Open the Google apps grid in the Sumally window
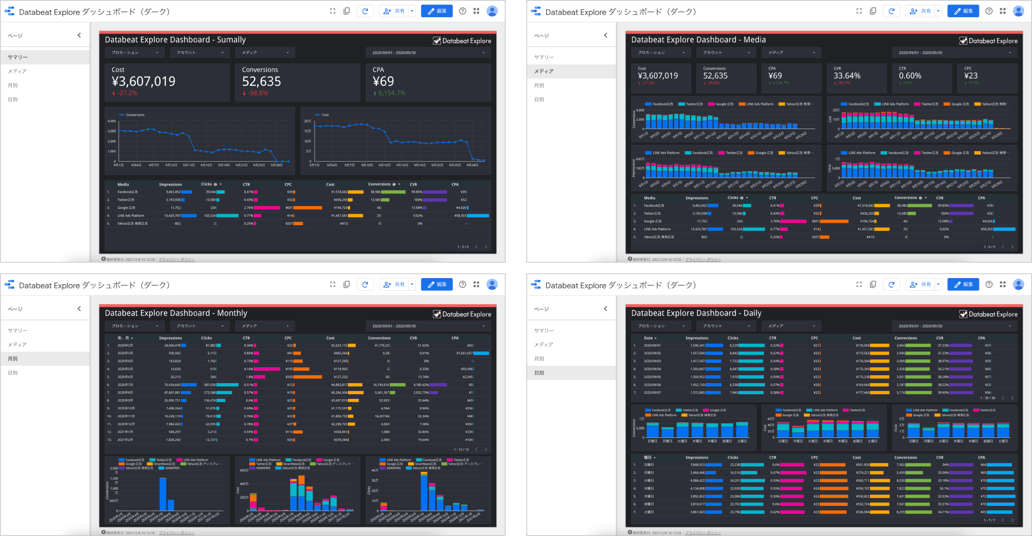The image size is (1032, 536). (476, 11)
